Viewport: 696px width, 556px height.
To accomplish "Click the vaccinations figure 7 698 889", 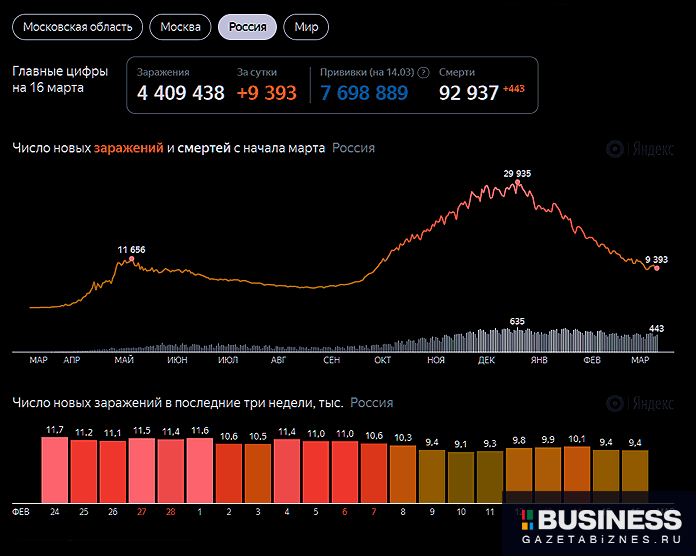I will 364,94.
